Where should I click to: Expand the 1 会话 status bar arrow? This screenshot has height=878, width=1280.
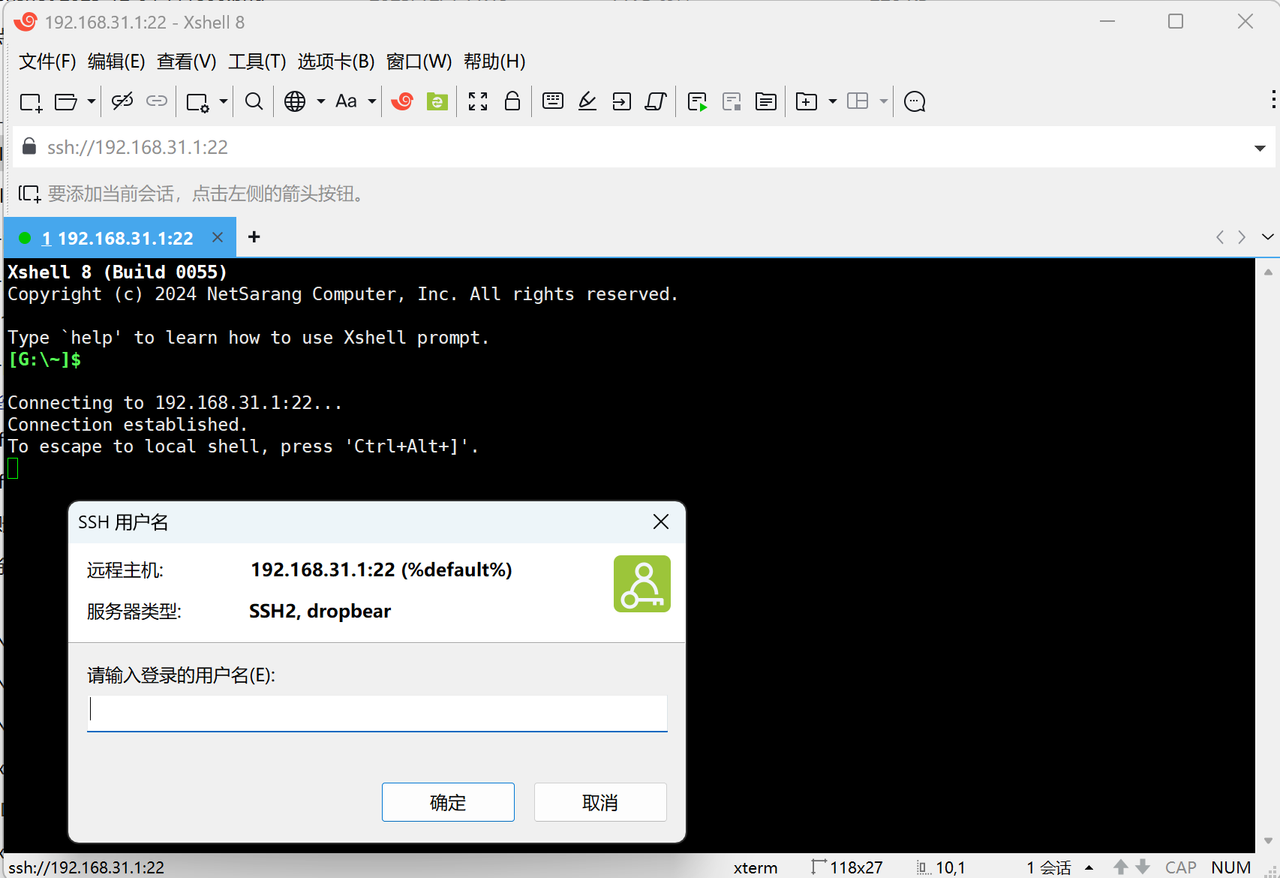(1089, 868)
